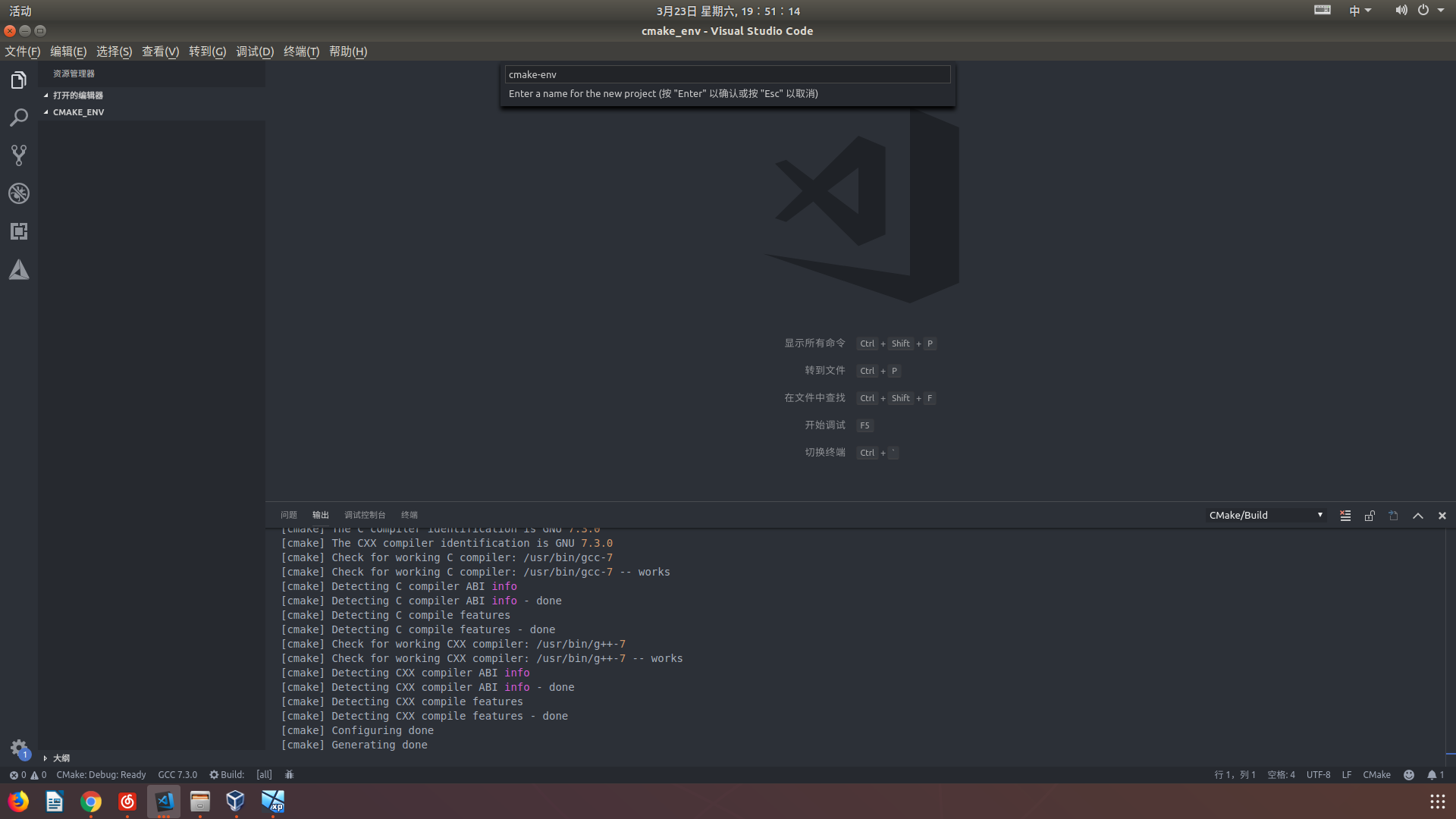
Task: Open the Extensions view
Action: 19,231
